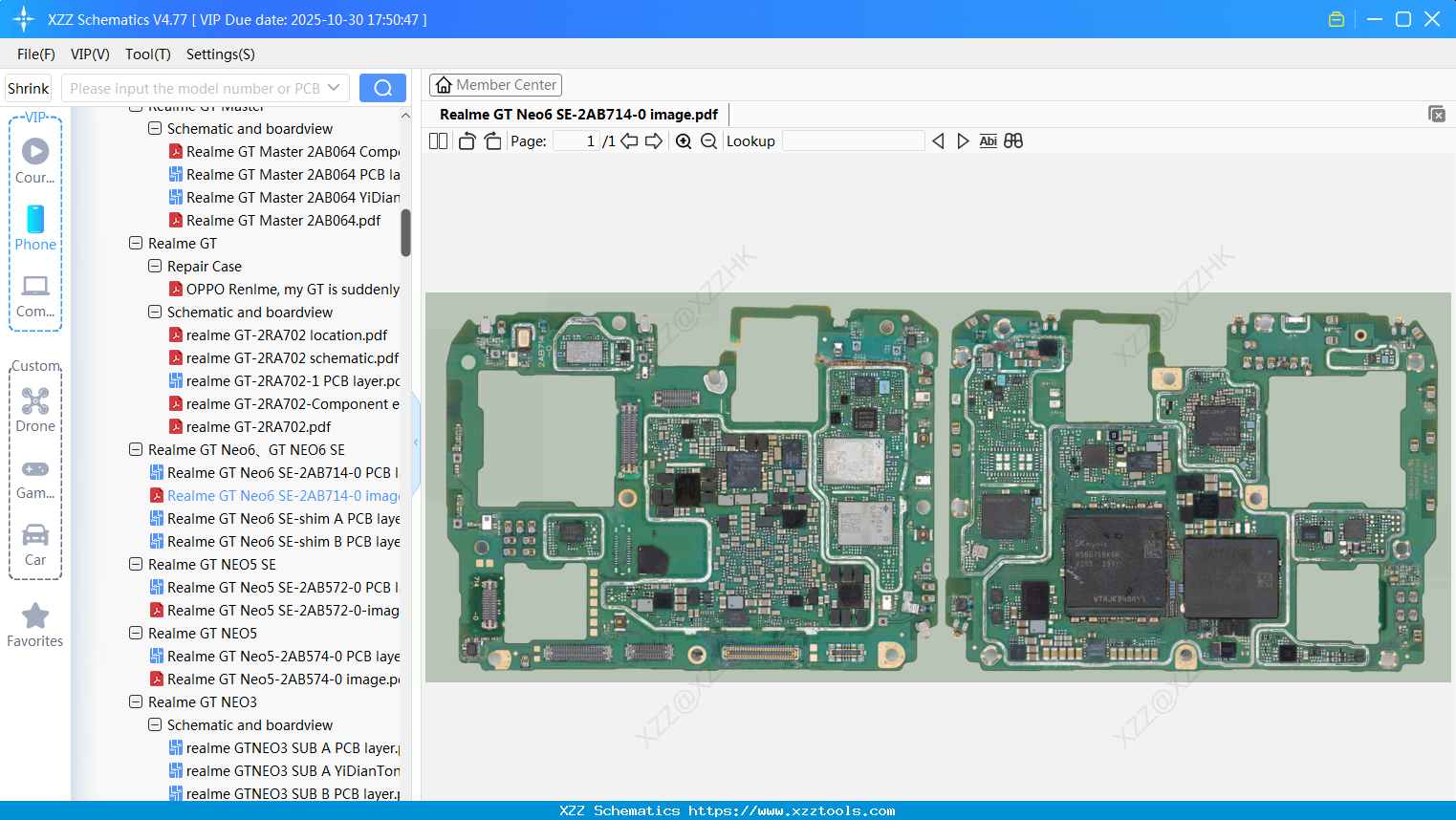Click the blue search button
1456x820 pixels.
pyautogui.click(x=382, y=88)
